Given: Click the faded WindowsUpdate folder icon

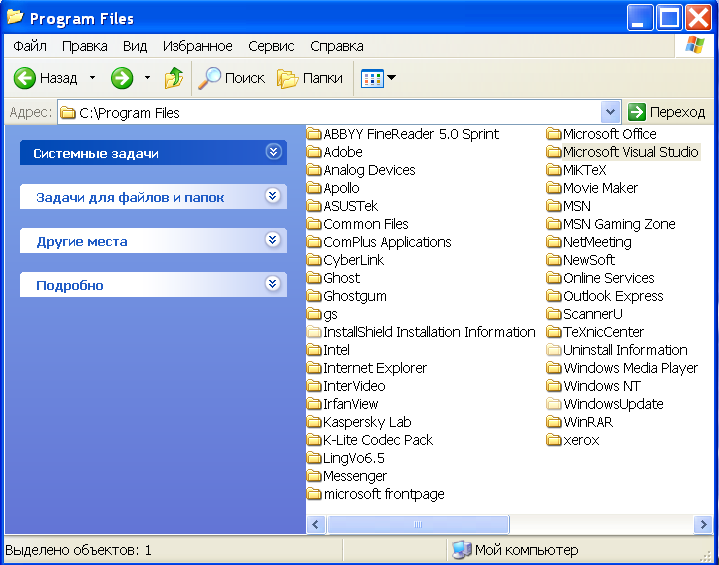Looking at the screenshot, I should click(x=554, y=404).
